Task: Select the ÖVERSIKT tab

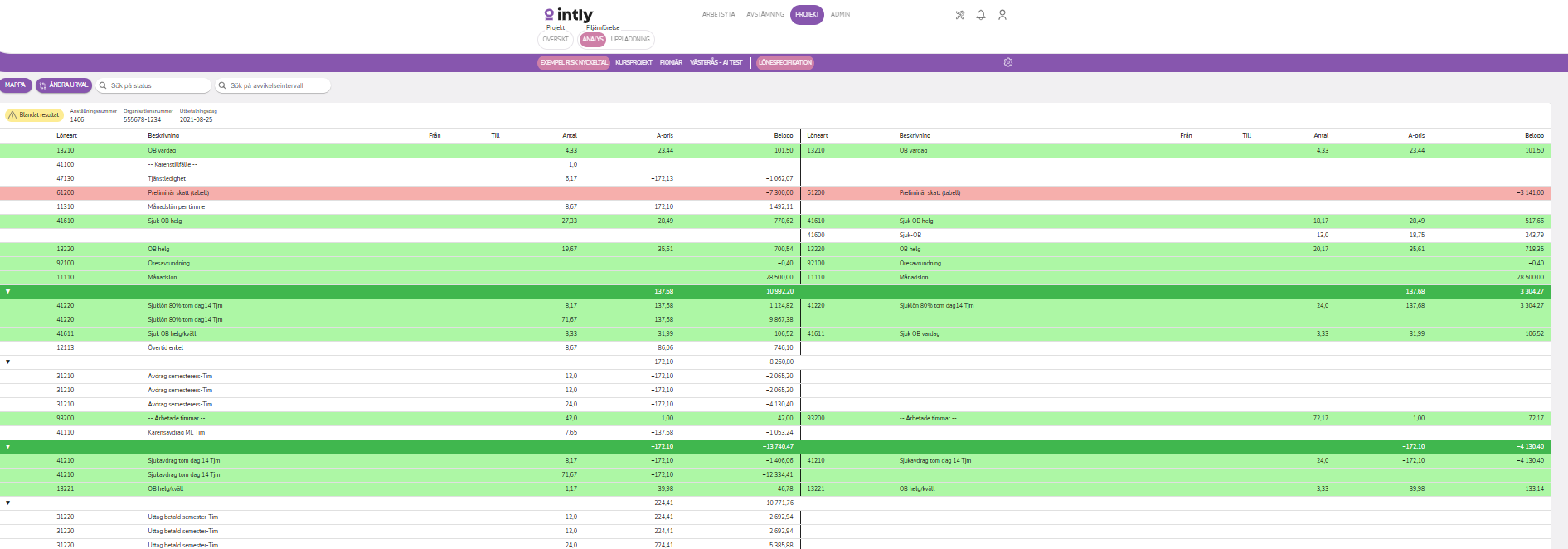Action: [556, 39]
